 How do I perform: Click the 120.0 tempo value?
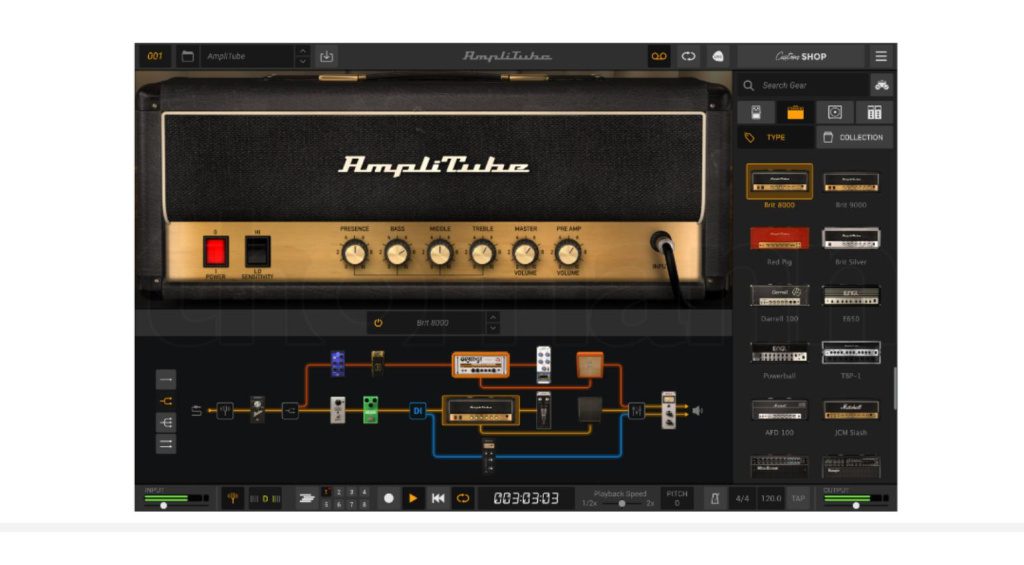[x=771, y=498]
